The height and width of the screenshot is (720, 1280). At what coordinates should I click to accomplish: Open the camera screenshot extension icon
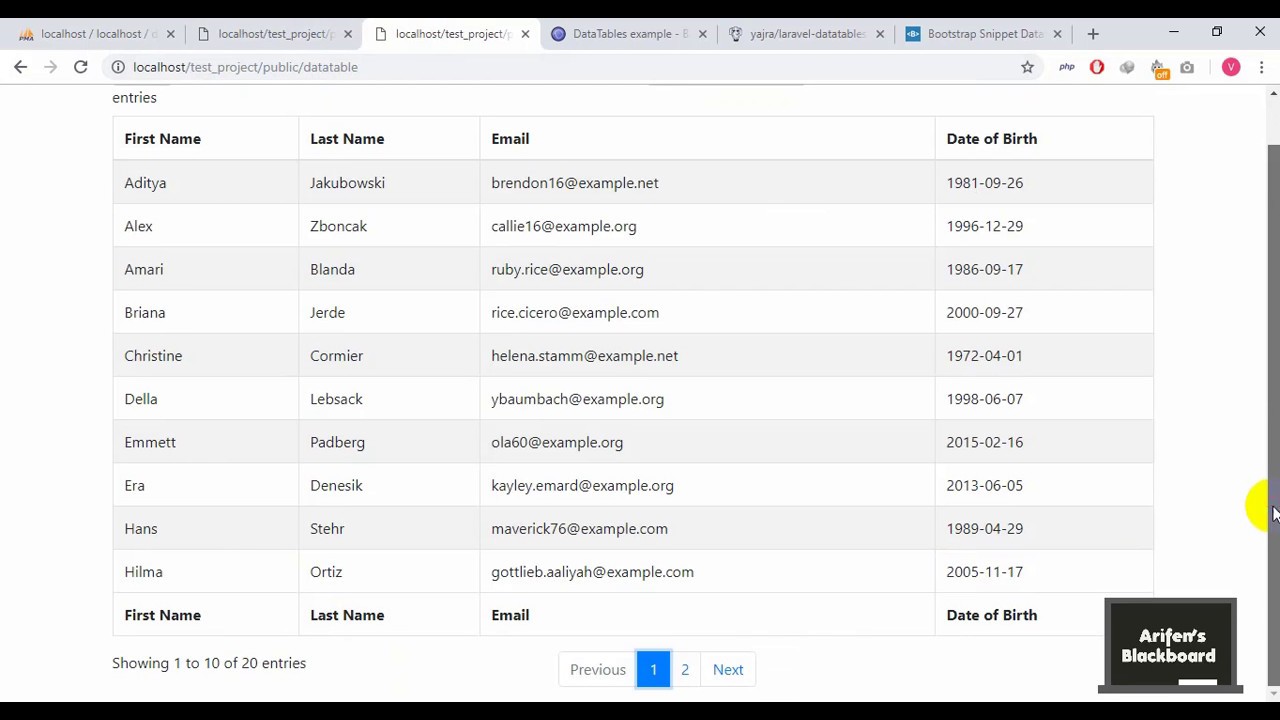[1187, 67]
